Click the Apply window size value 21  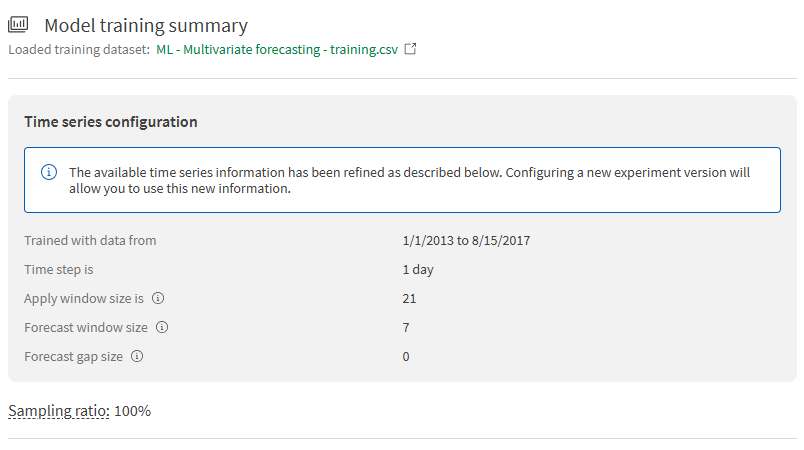click(x=409, y=298)
